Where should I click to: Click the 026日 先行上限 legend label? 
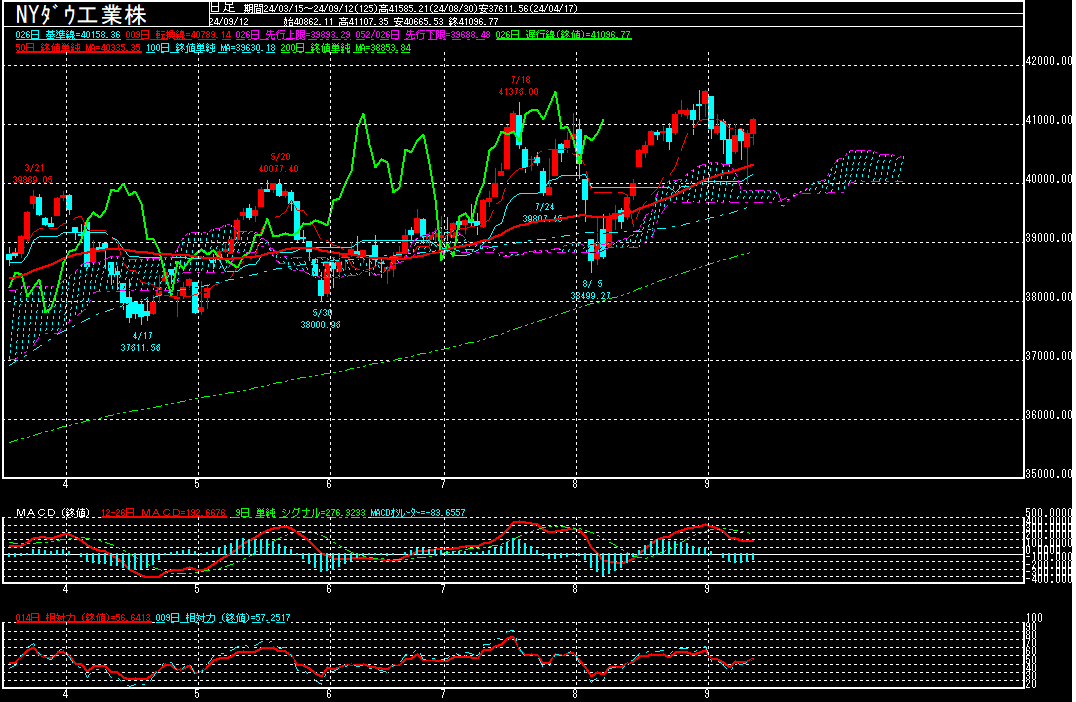point(294,35)
